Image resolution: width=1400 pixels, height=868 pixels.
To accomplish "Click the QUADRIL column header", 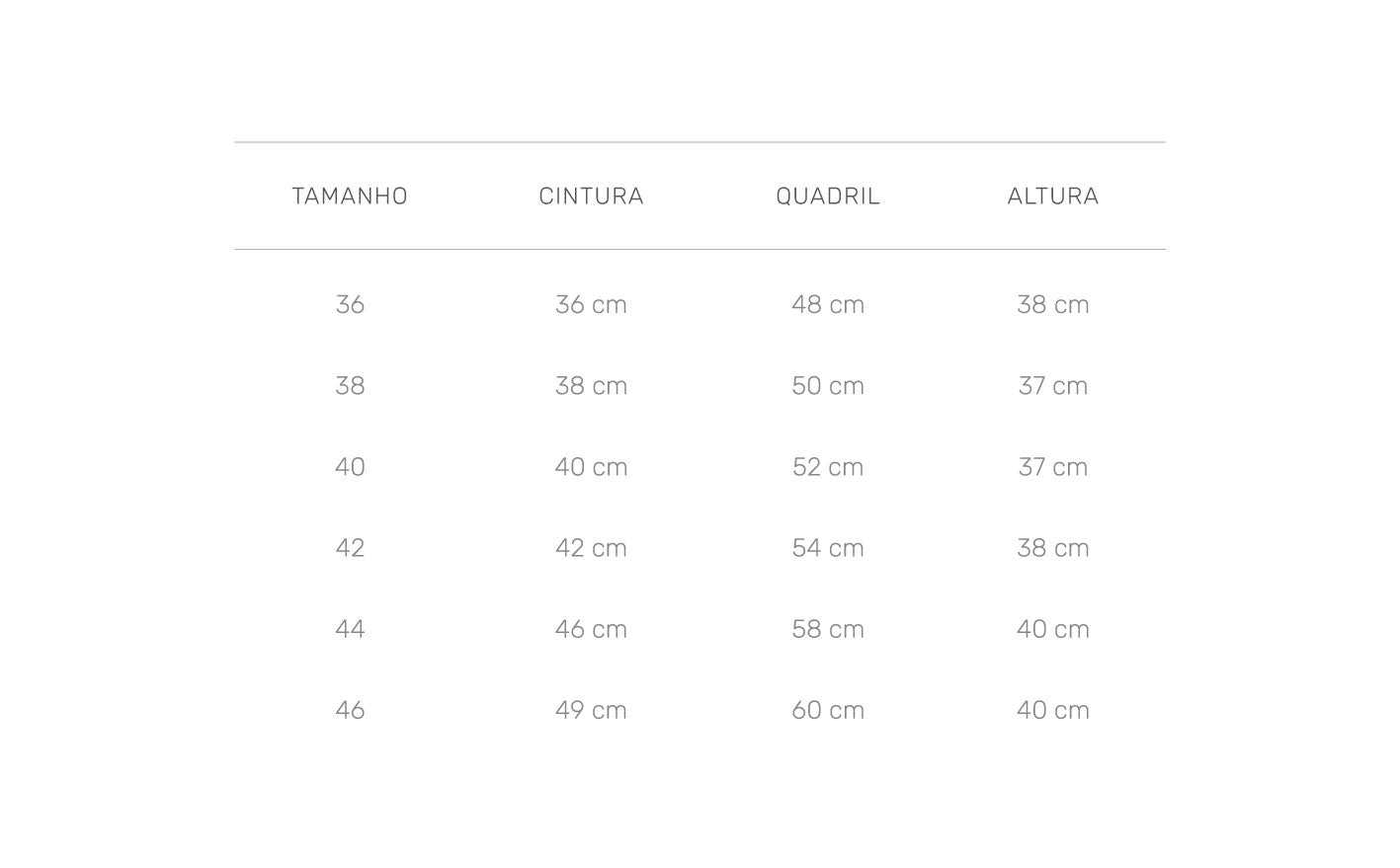I will [x=828, y=196].
